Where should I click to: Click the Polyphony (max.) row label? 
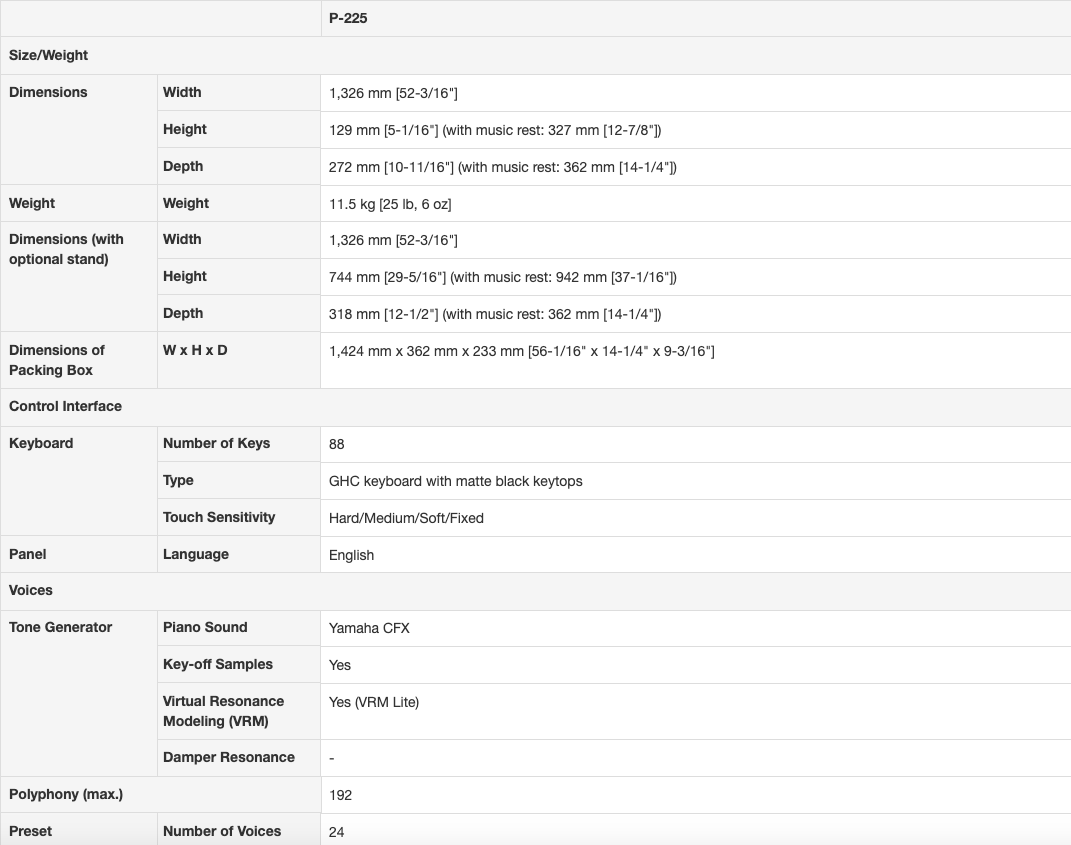[65, 794]
